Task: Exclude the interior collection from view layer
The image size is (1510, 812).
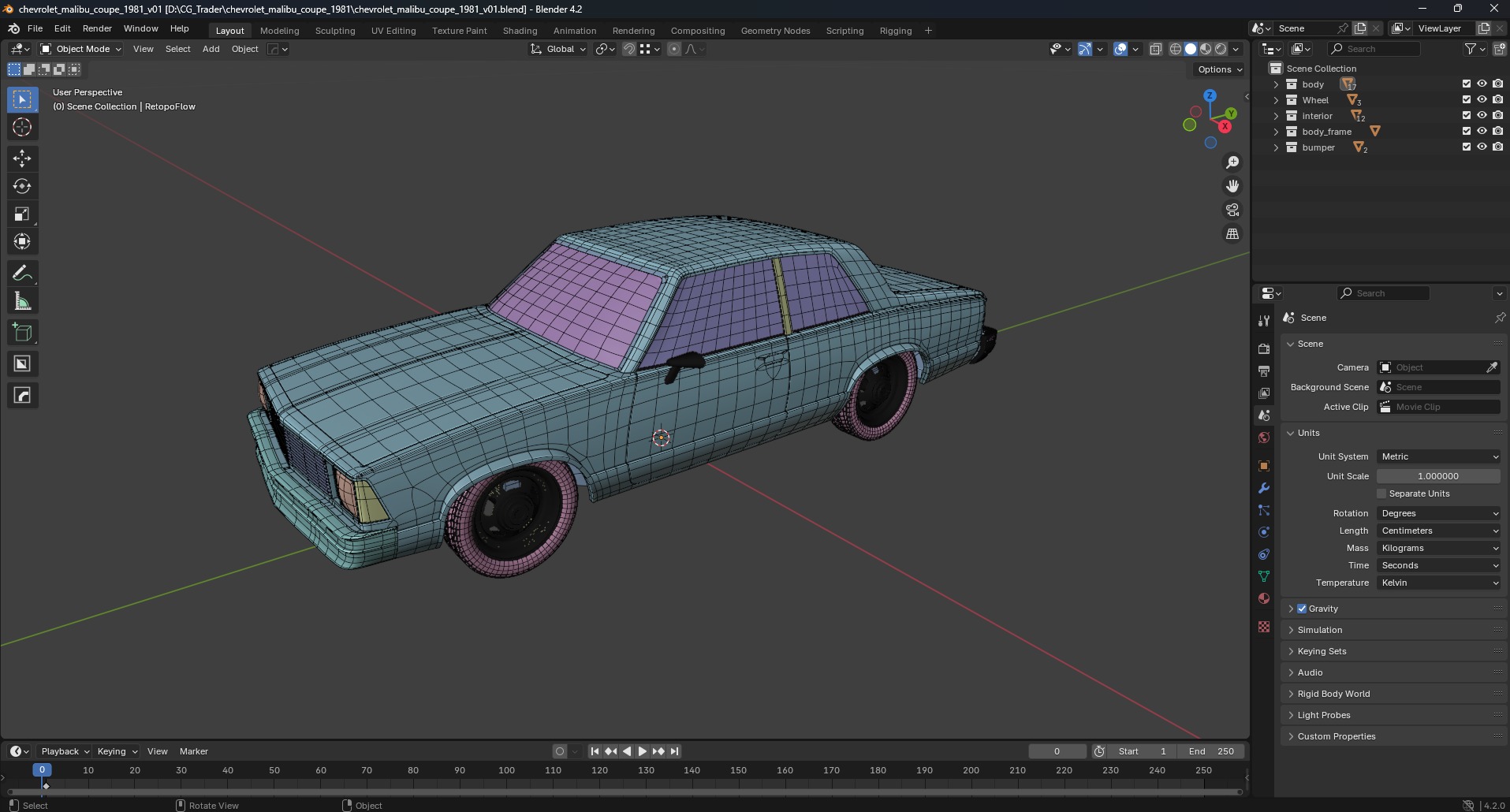Action: (x=1467, y=115)
